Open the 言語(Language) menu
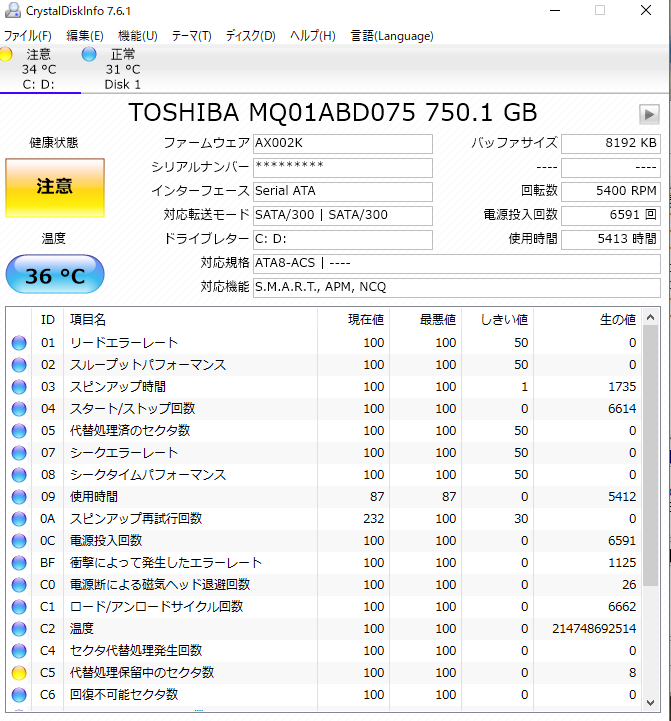 point(392,36)
